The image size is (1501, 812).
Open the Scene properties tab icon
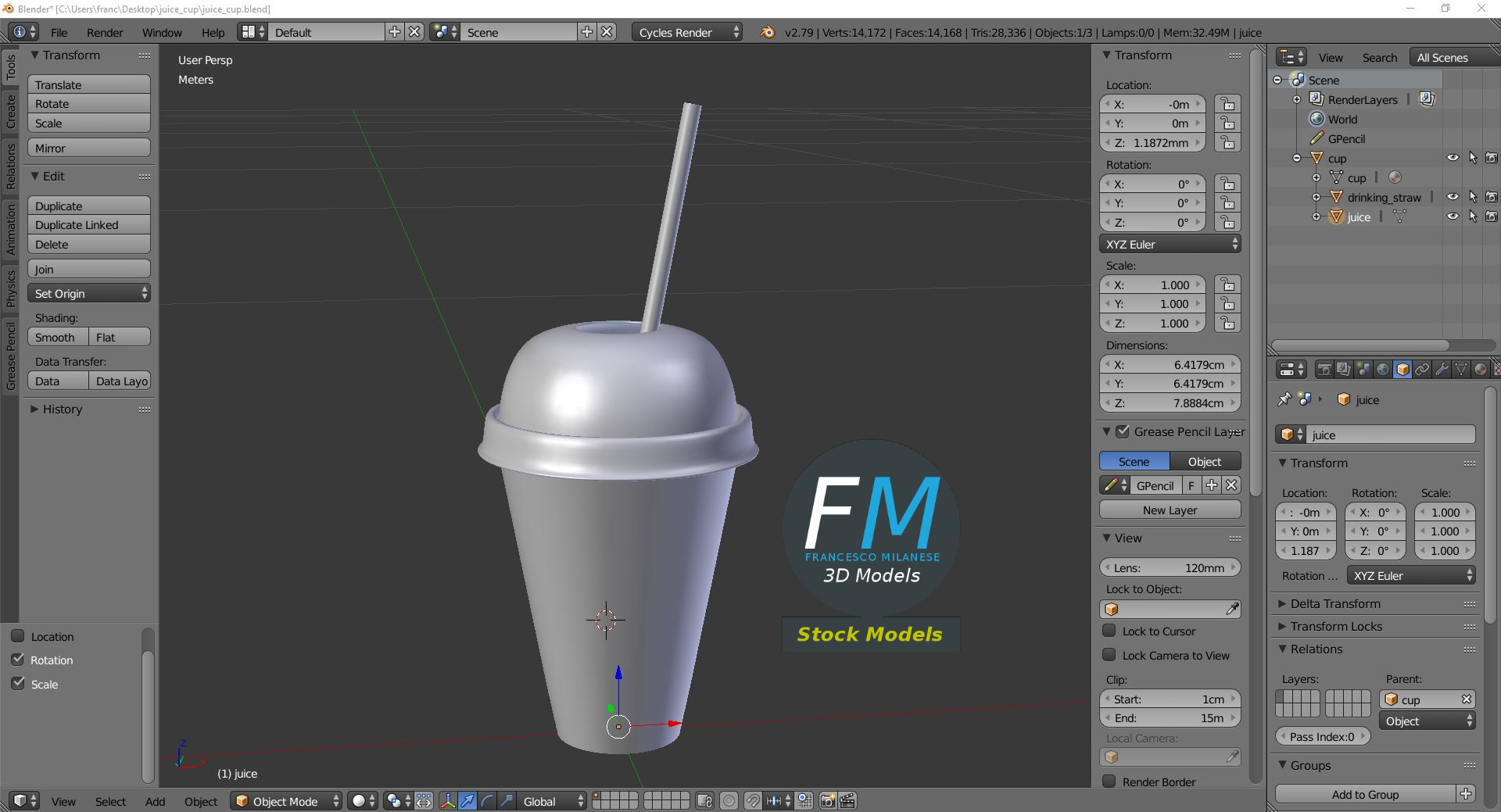click(x=1363, y=370)
